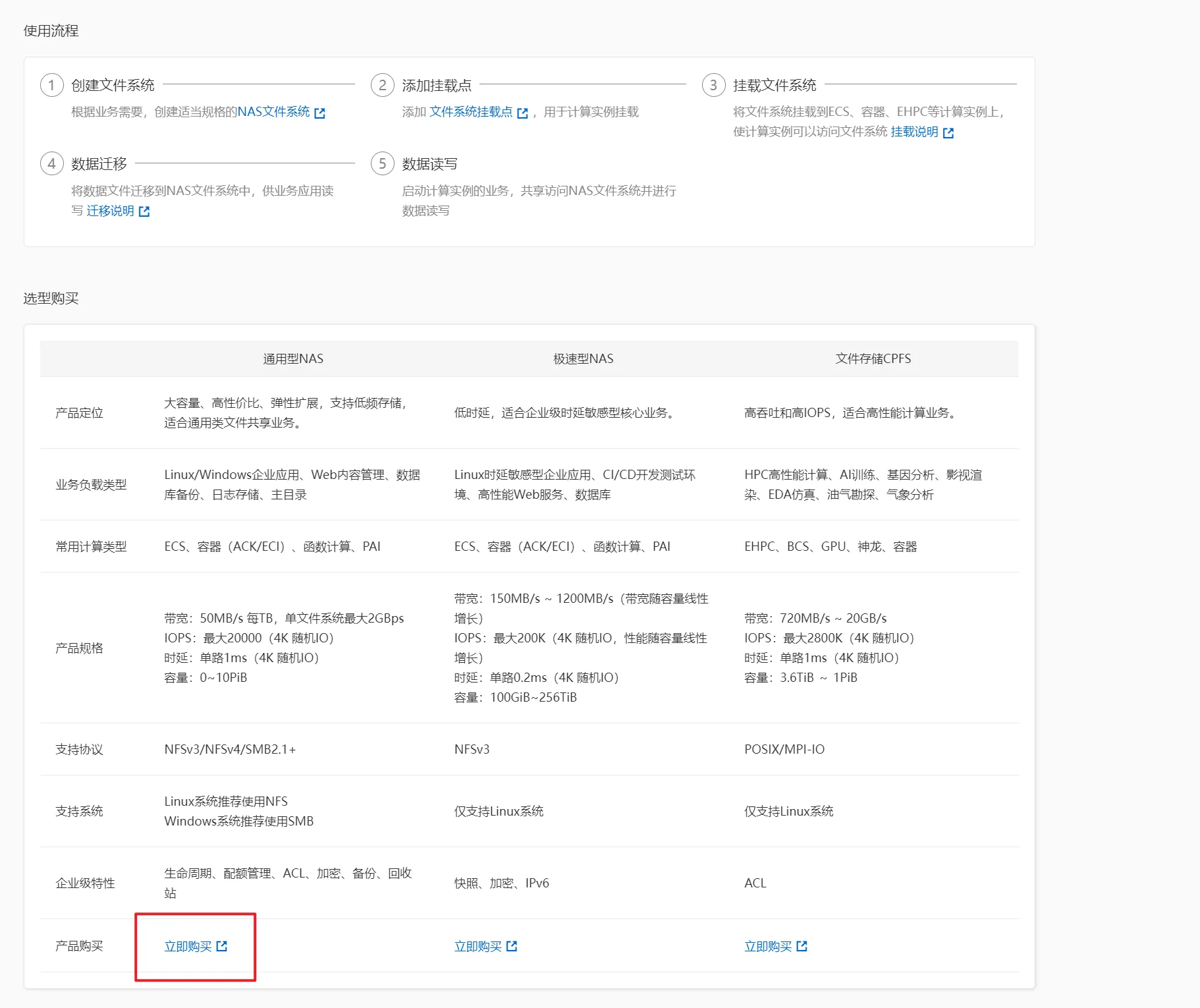The image size is (1200, 1008).
Task: Click the step 3 circle number icon
Action: click(x=713, y=85)
